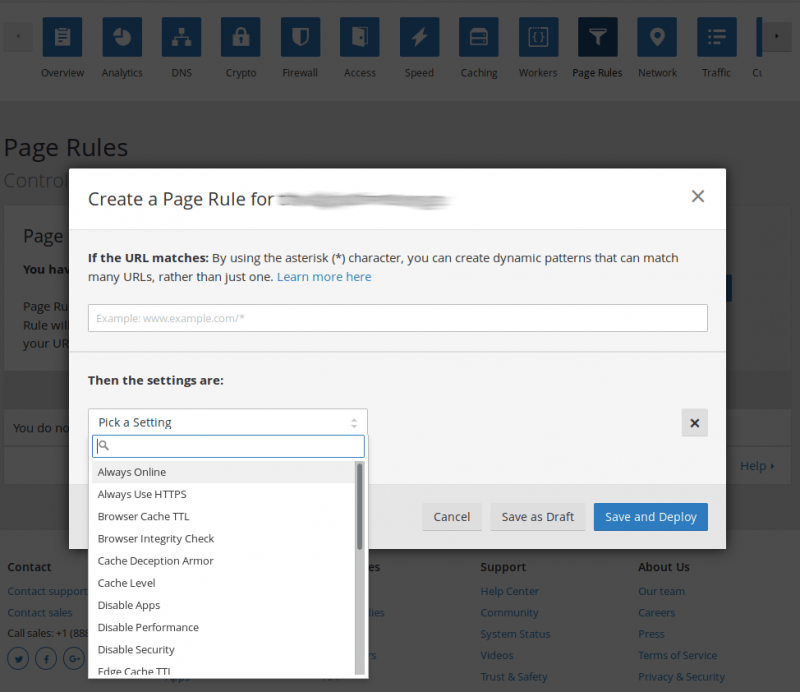The width and height of the screenshot is (800, 692).
Task: Open the Help link on the page
Action: 757,466
